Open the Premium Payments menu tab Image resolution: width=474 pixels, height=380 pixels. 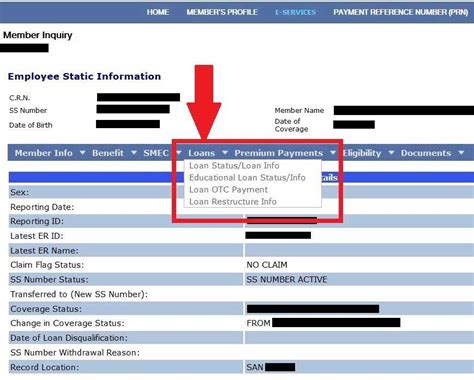click(279, 153)
